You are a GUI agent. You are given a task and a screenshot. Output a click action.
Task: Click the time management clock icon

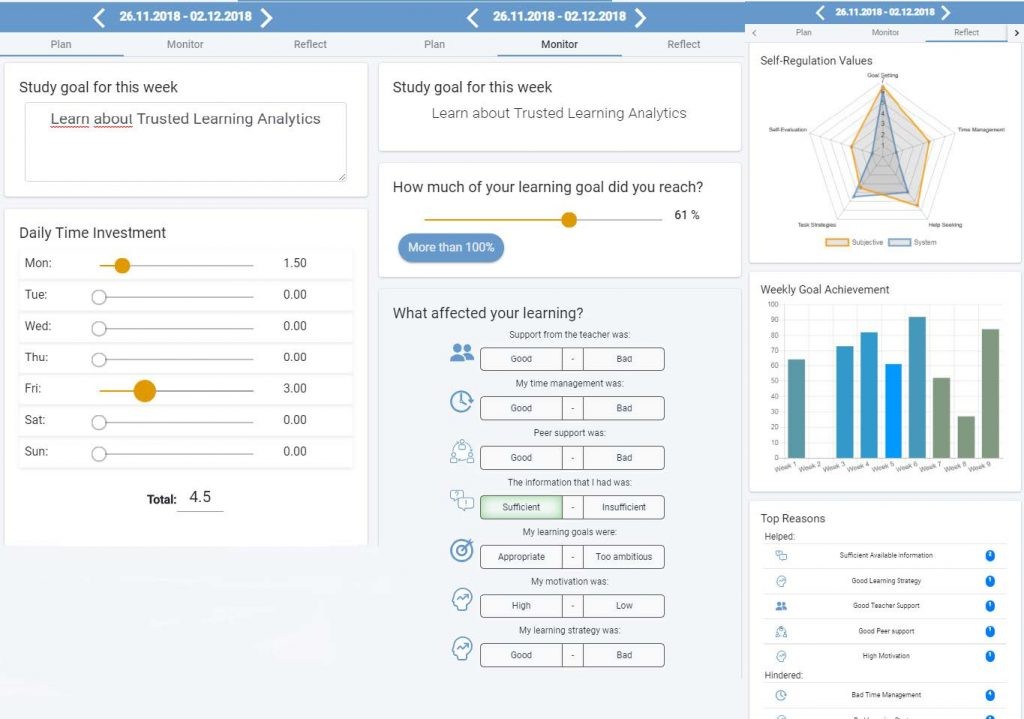pos(462,401)
